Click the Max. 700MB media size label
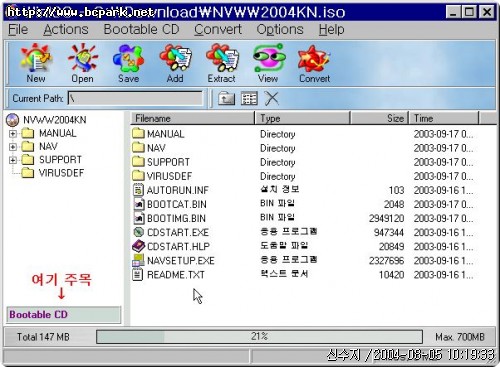 [x=460, y=337]
